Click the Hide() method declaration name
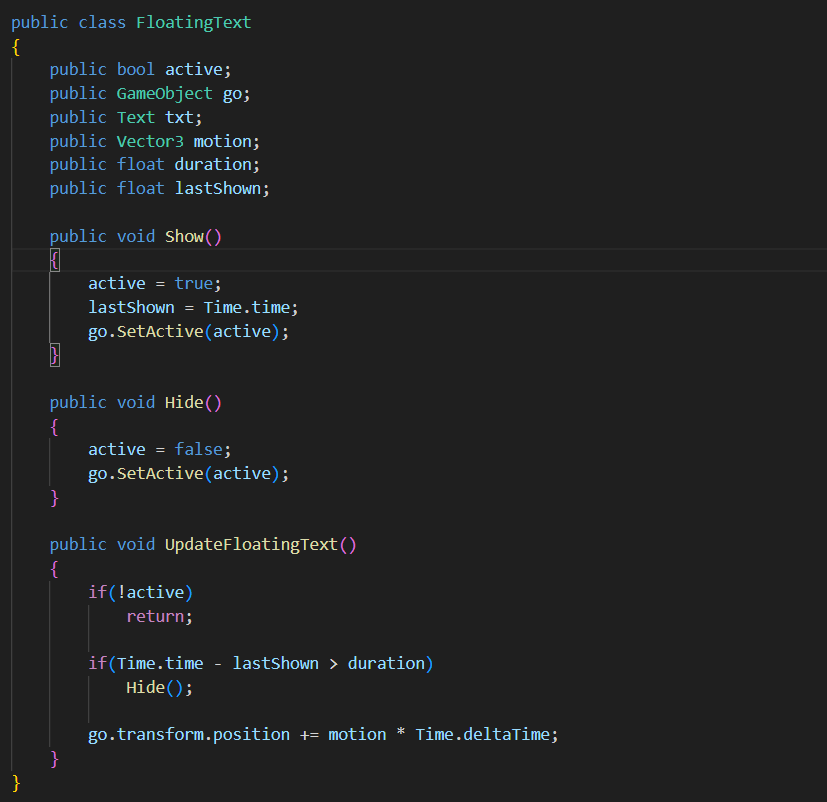The width and height of the screenshot is (827, 802). point(193,402)
